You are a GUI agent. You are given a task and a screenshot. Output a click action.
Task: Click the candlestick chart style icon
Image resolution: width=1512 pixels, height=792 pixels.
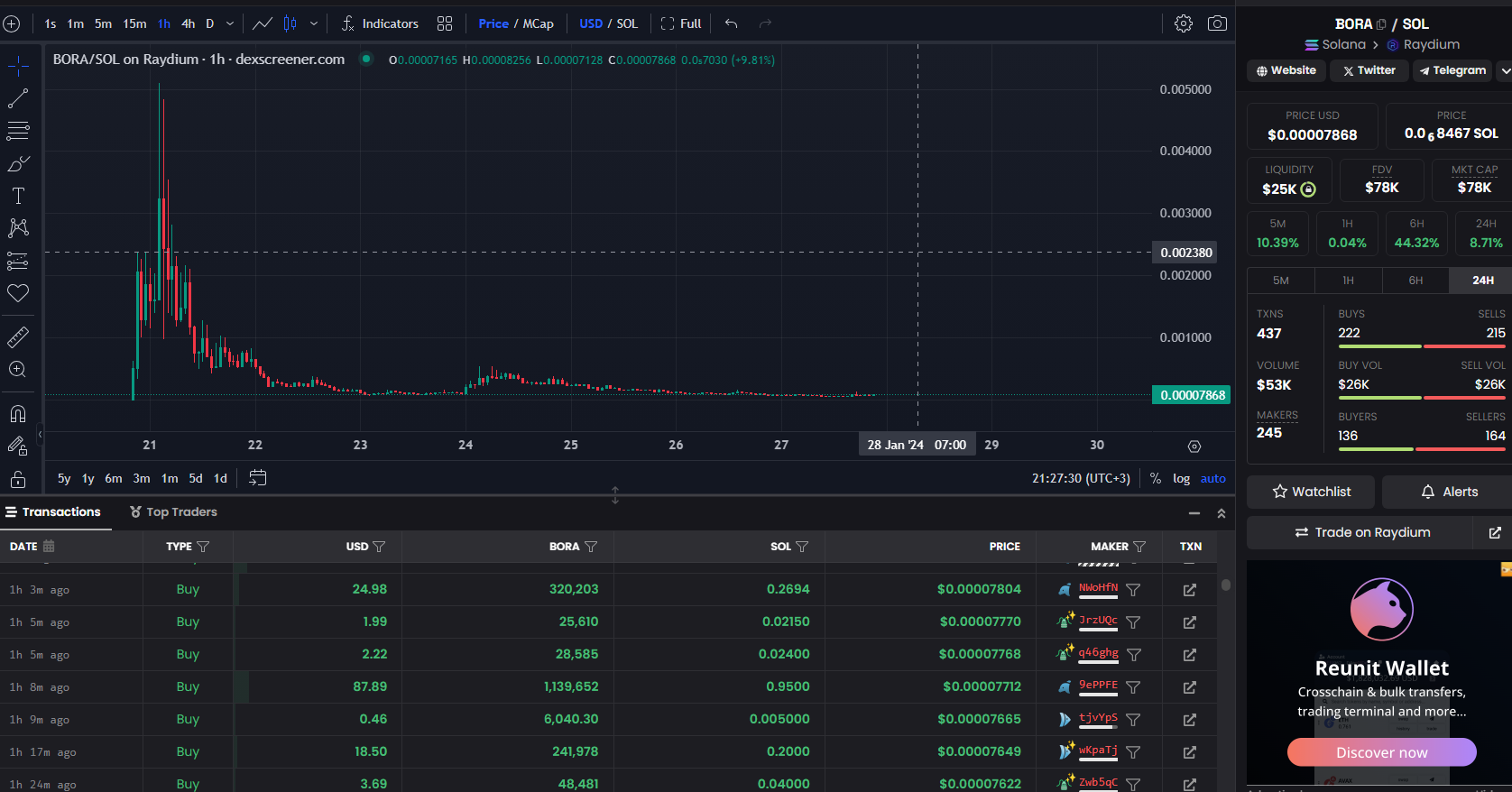coord(290,24)
